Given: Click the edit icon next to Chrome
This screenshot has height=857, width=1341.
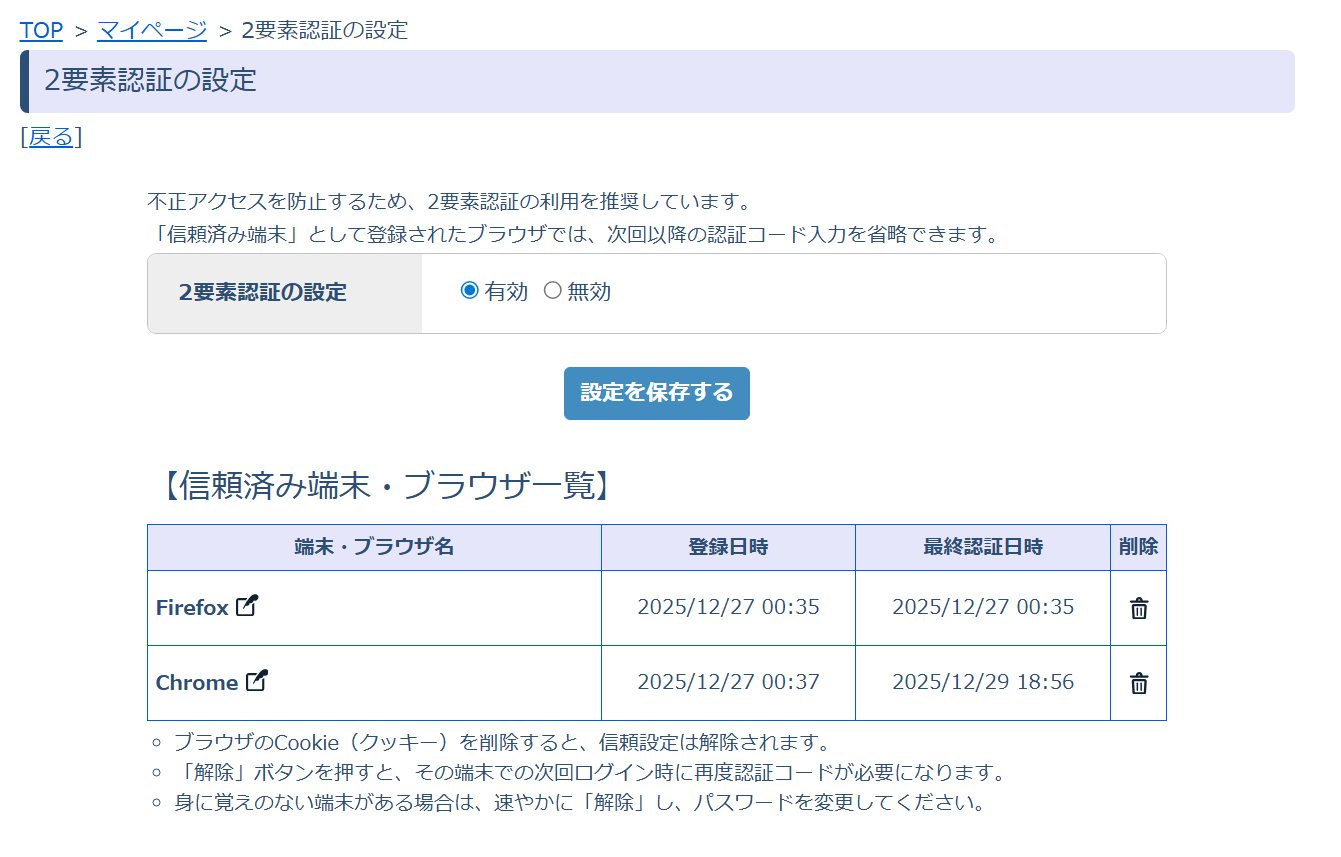Looking at the screenshot, I should 257,681.
